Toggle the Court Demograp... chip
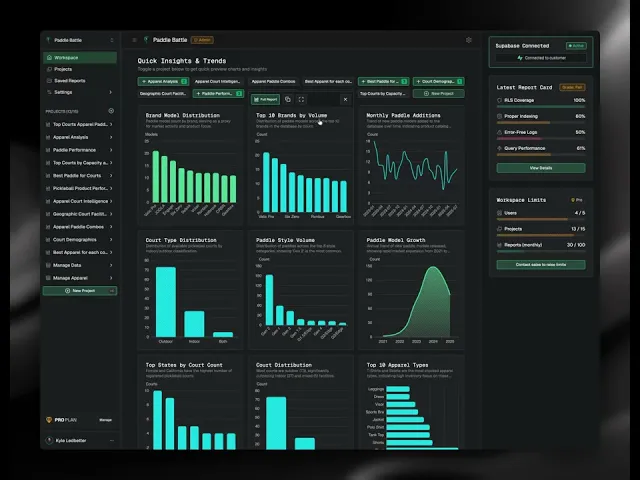Viewport: 640px width, 480px height. (438, 81)
